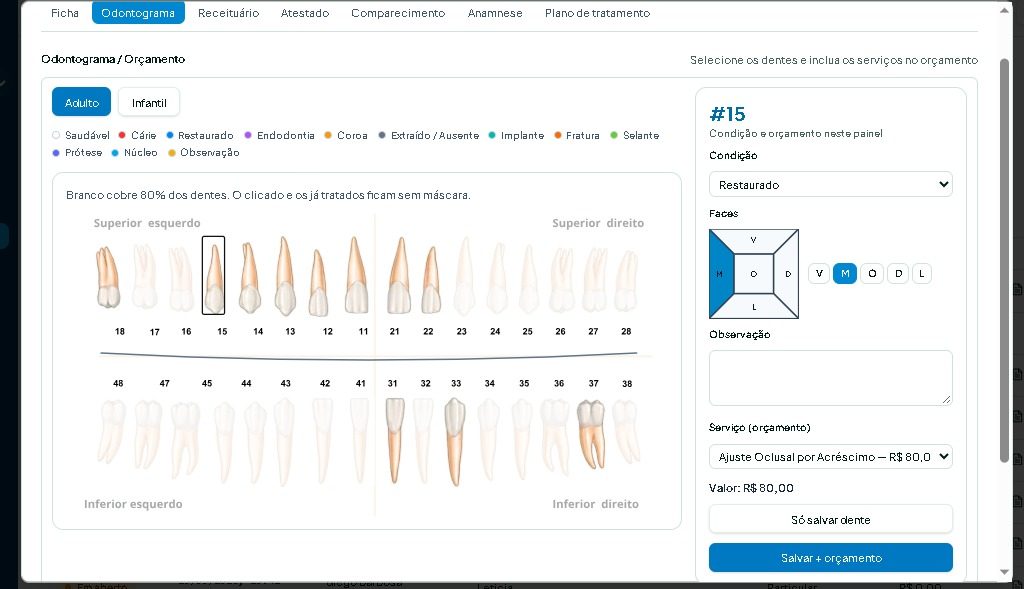Click the Coroa legend label

tap(352, 135)
